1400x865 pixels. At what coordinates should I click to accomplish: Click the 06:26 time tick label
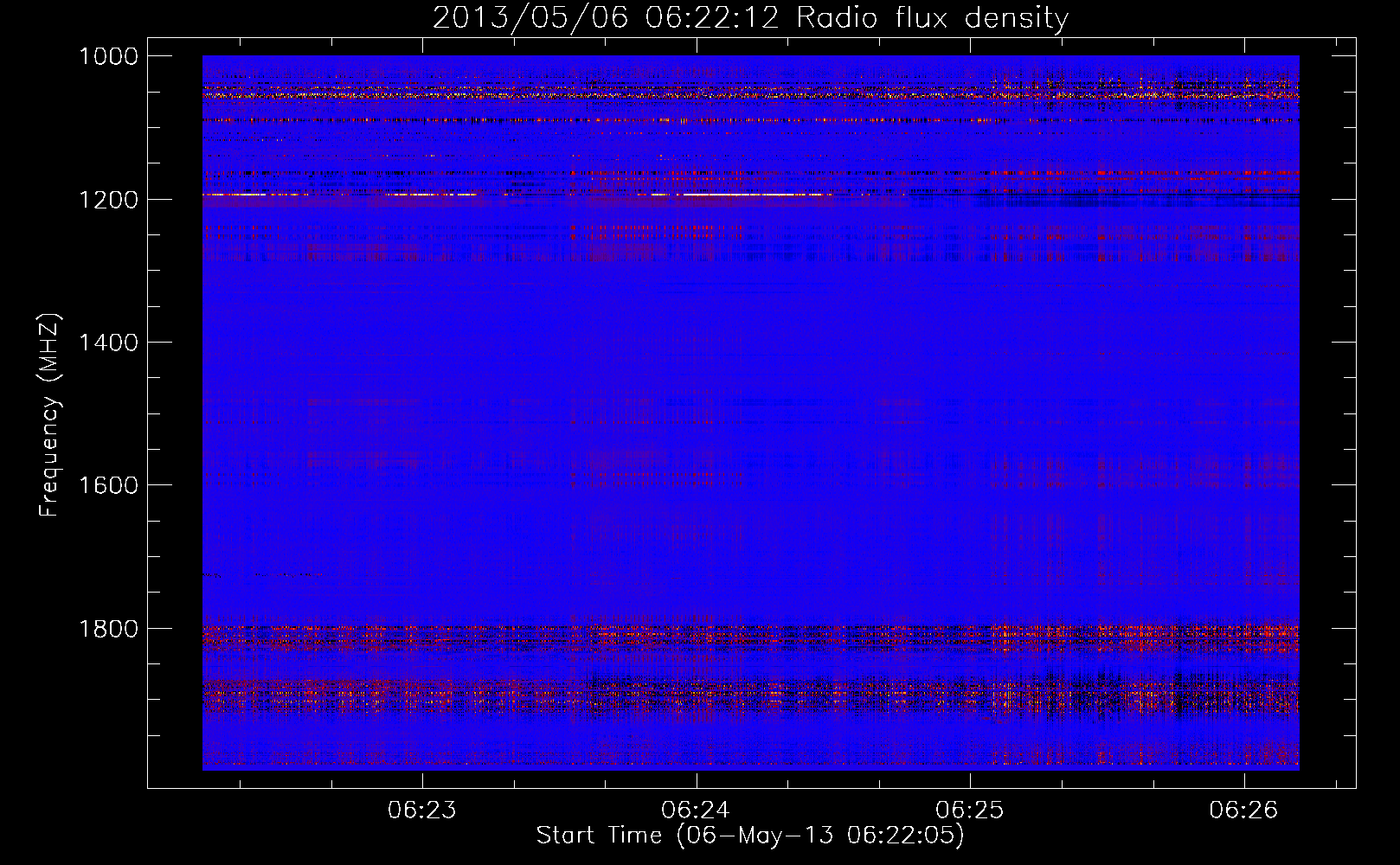pos(1243,810)
